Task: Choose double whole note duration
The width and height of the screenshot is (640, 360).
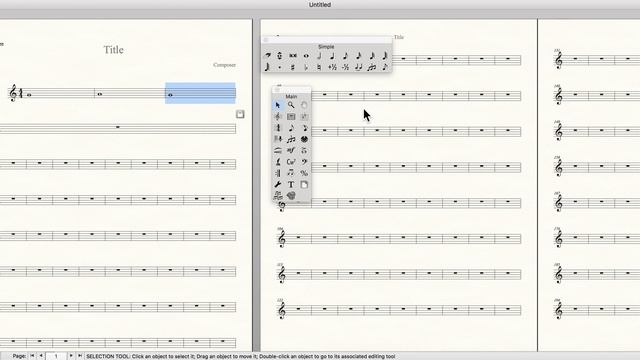Action: (293, 56)
